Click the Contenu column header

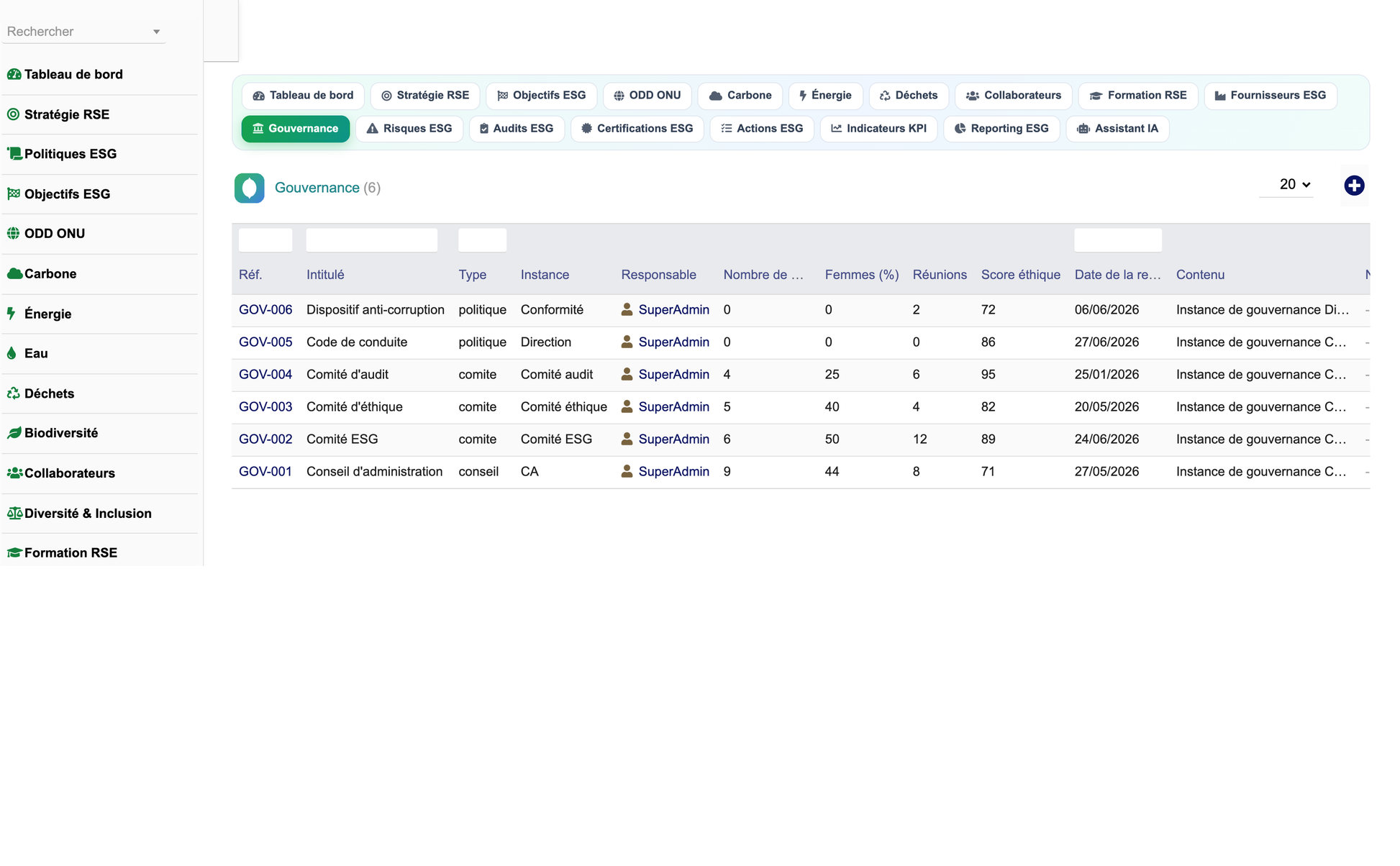tap(1200, 275)
